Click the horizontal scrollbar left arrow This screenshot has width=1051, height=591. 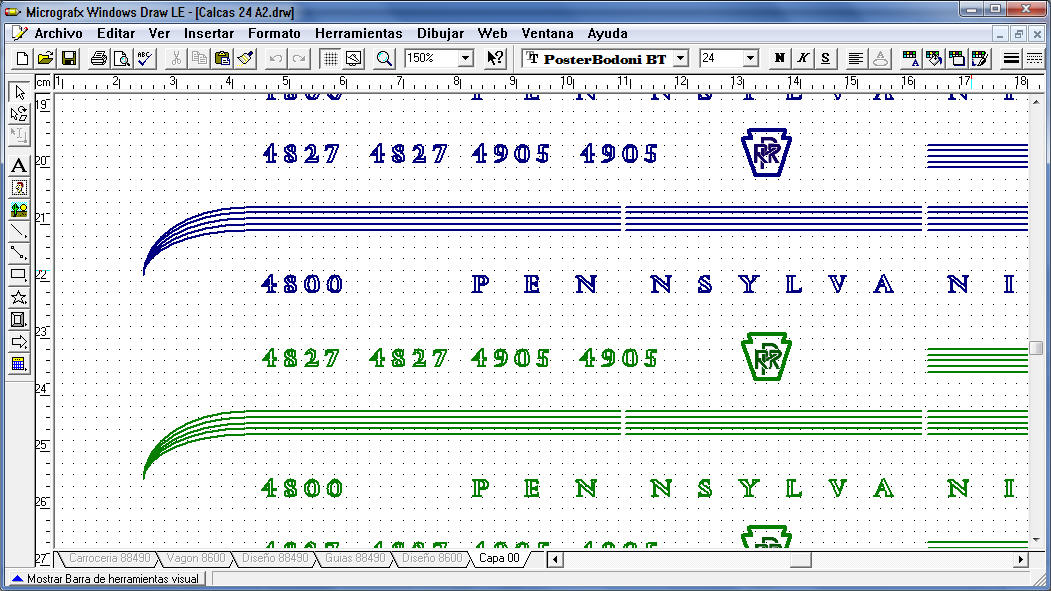[555, 560]
